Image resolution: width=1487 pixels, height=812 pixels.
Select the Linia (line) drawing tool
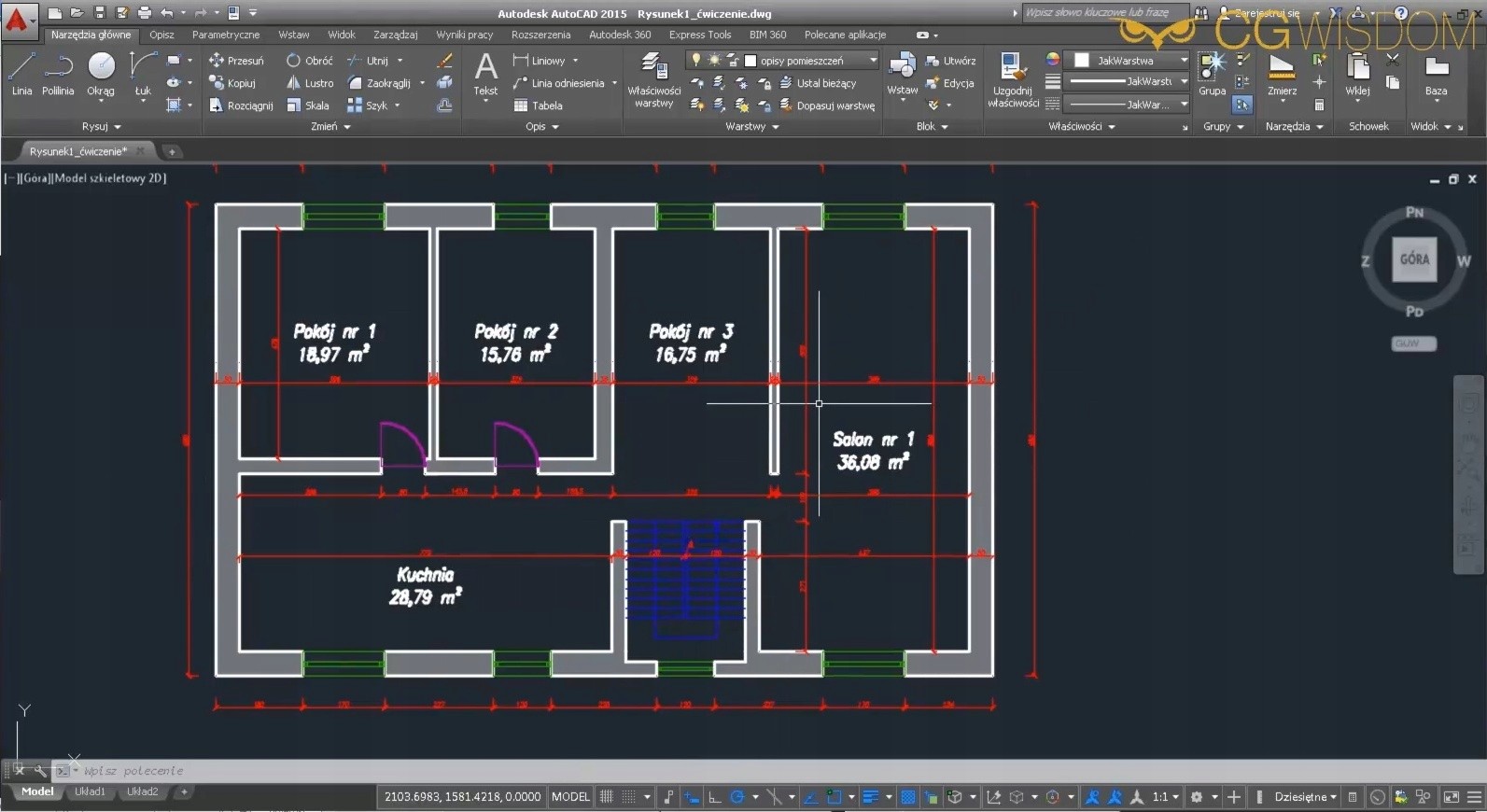21,74
